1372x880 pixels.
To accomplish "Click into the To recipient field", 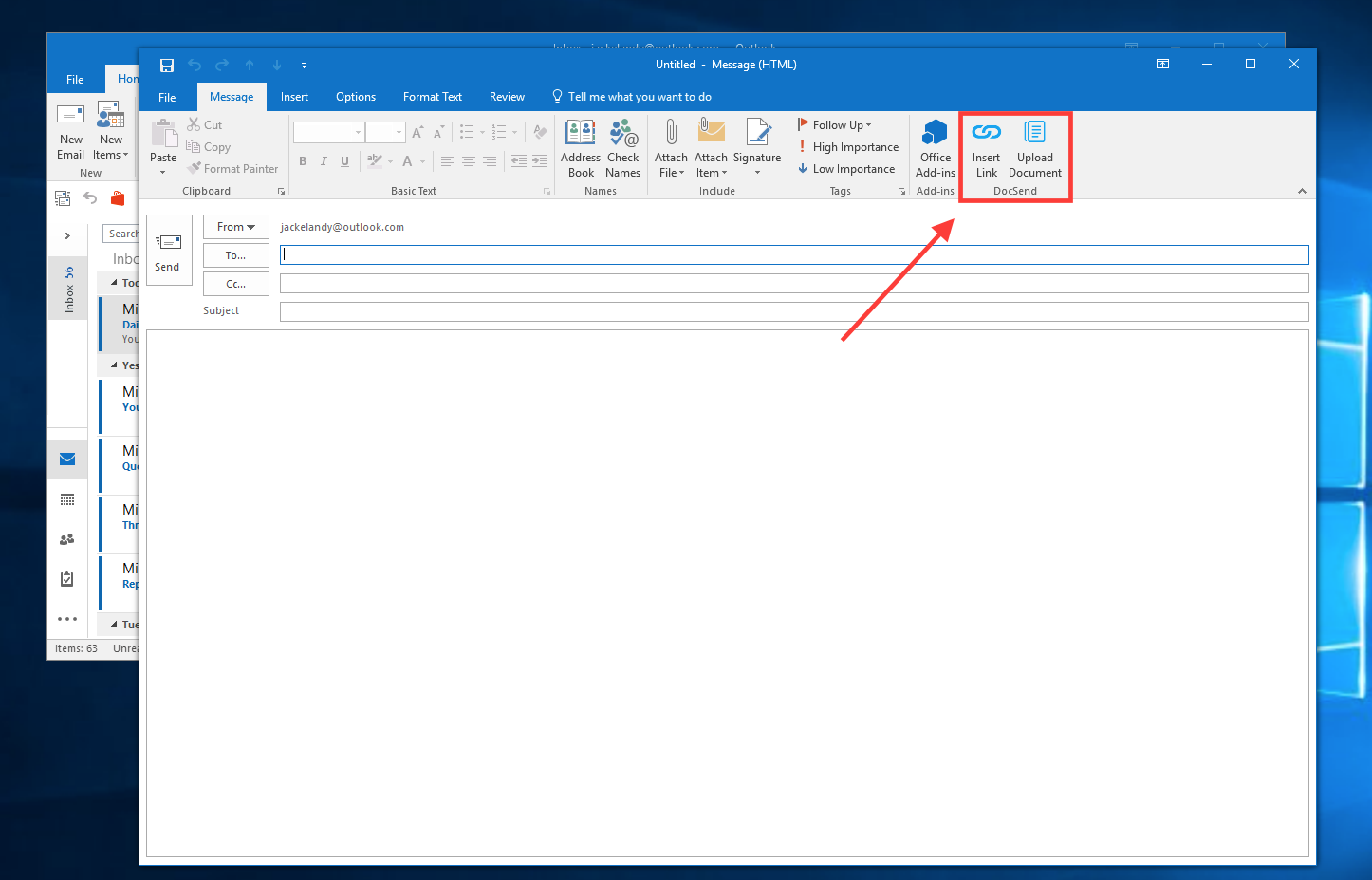I will 794,254.
